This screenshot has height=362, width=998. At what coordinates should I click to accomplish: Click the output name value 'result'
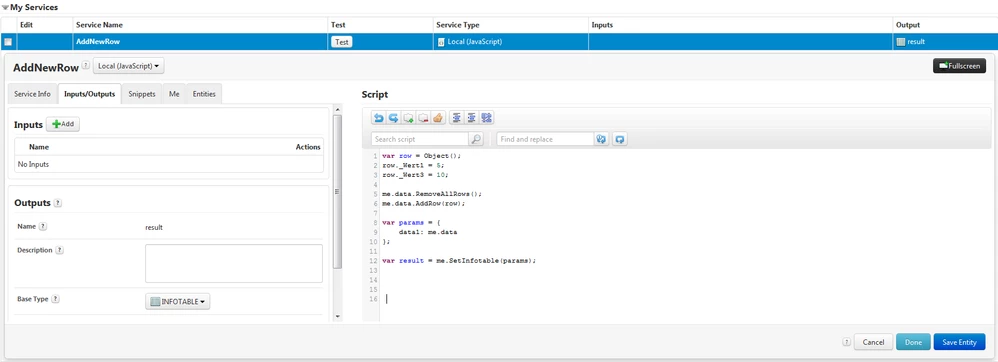click(x=154, y=226)
